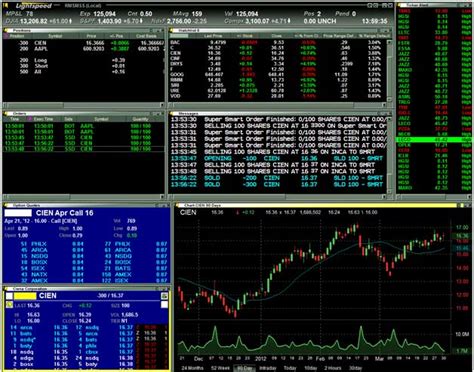Click the Option Quotes window title bar icon
This screenshot has width=474, height=372.
pos(7,205)
